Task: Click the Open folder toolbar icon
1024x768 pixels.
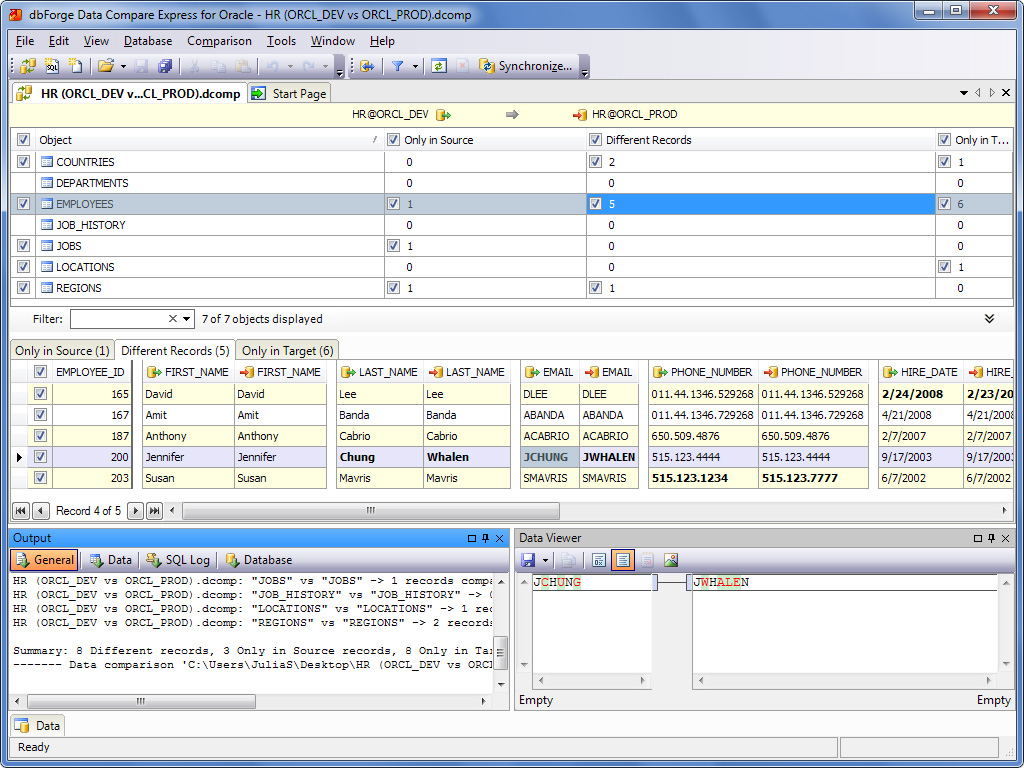Action: (106, 66)
